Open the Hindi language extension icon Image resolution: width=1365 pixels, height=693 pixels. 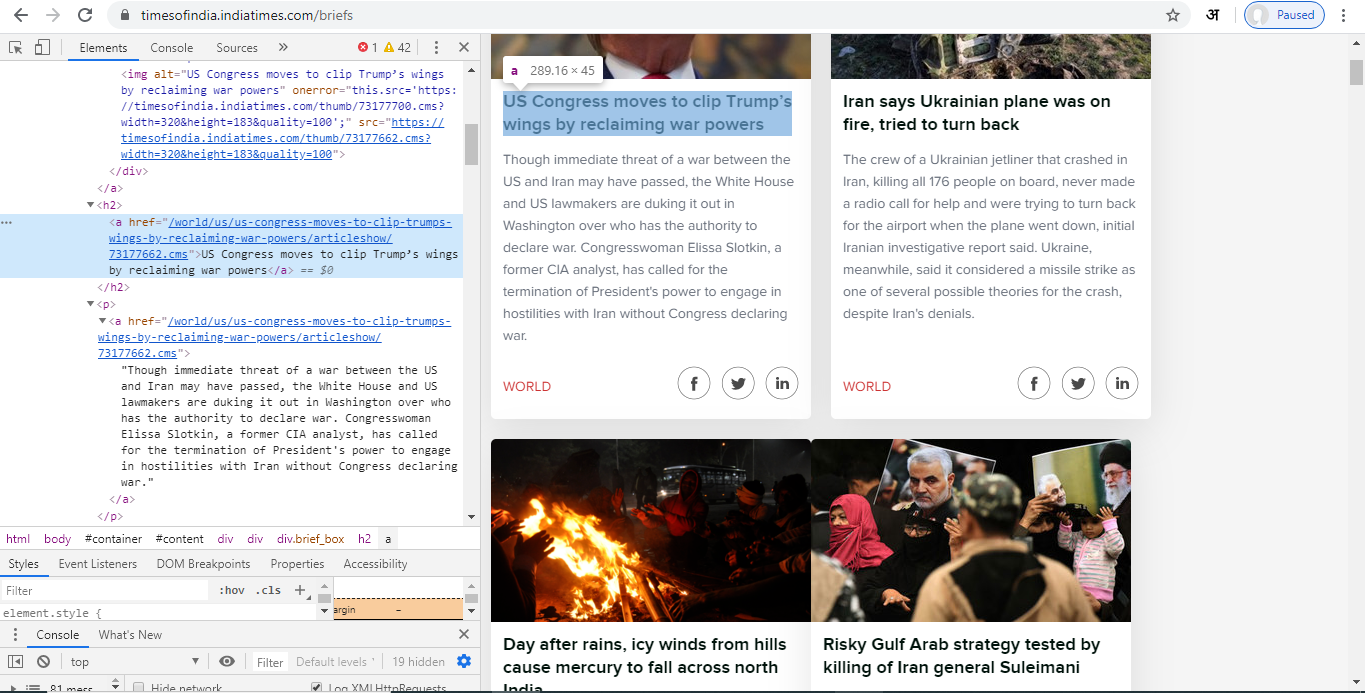click(1212, 15)
